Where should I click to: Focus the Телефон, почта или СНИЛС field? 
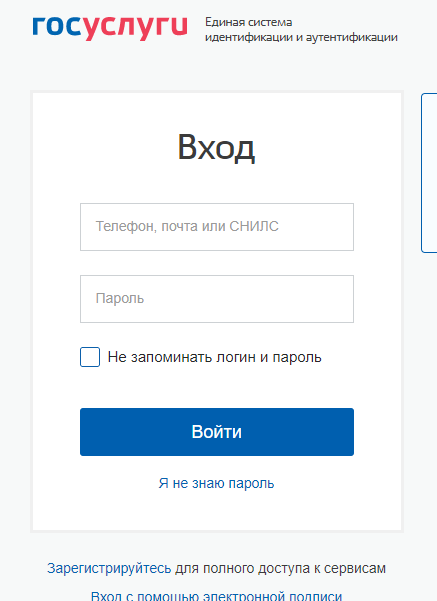point(217,227)
